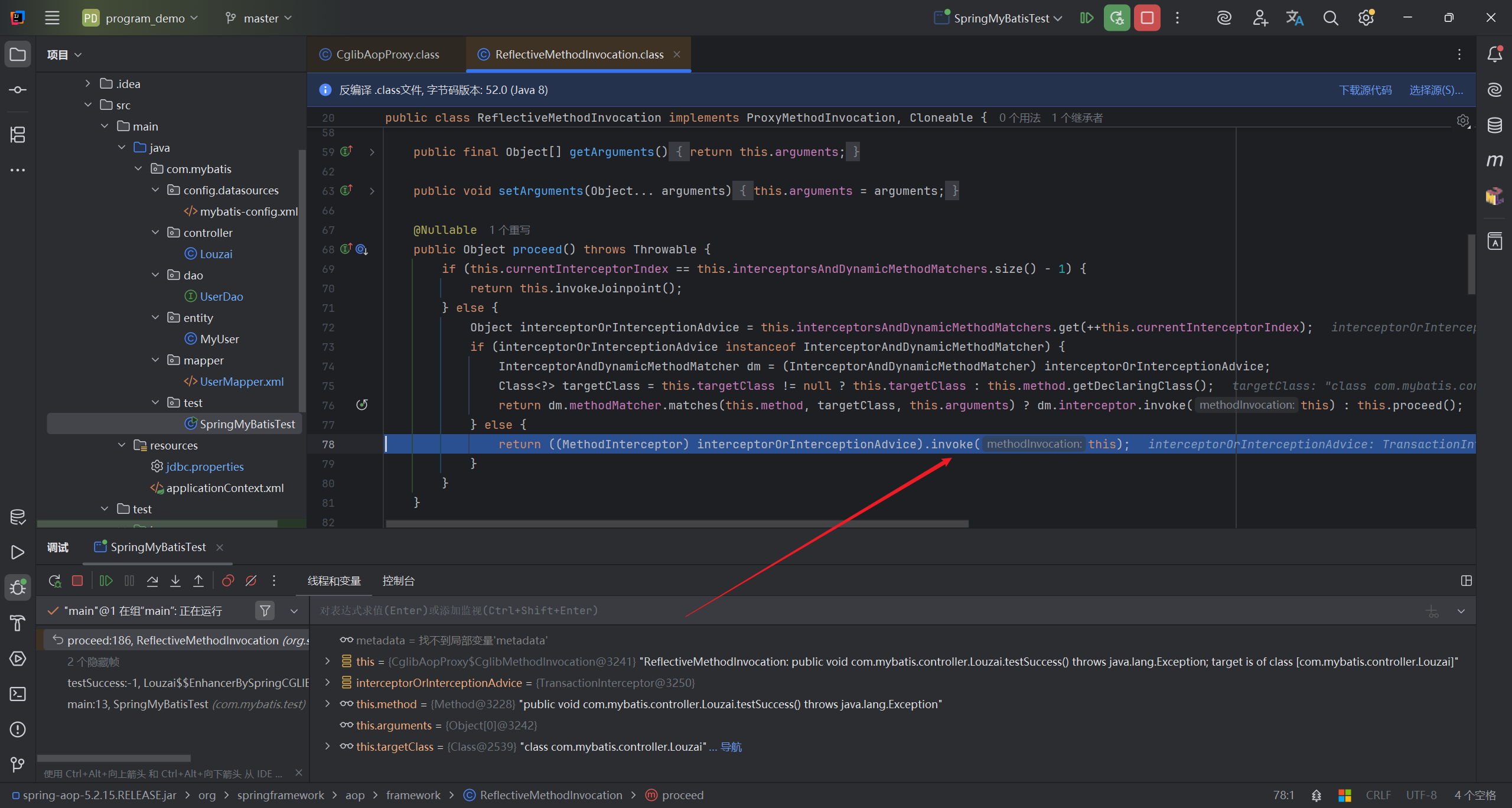Toggle the thread frames filter button
This screenshot has height=808, width=1512.
tap(265, 611)
